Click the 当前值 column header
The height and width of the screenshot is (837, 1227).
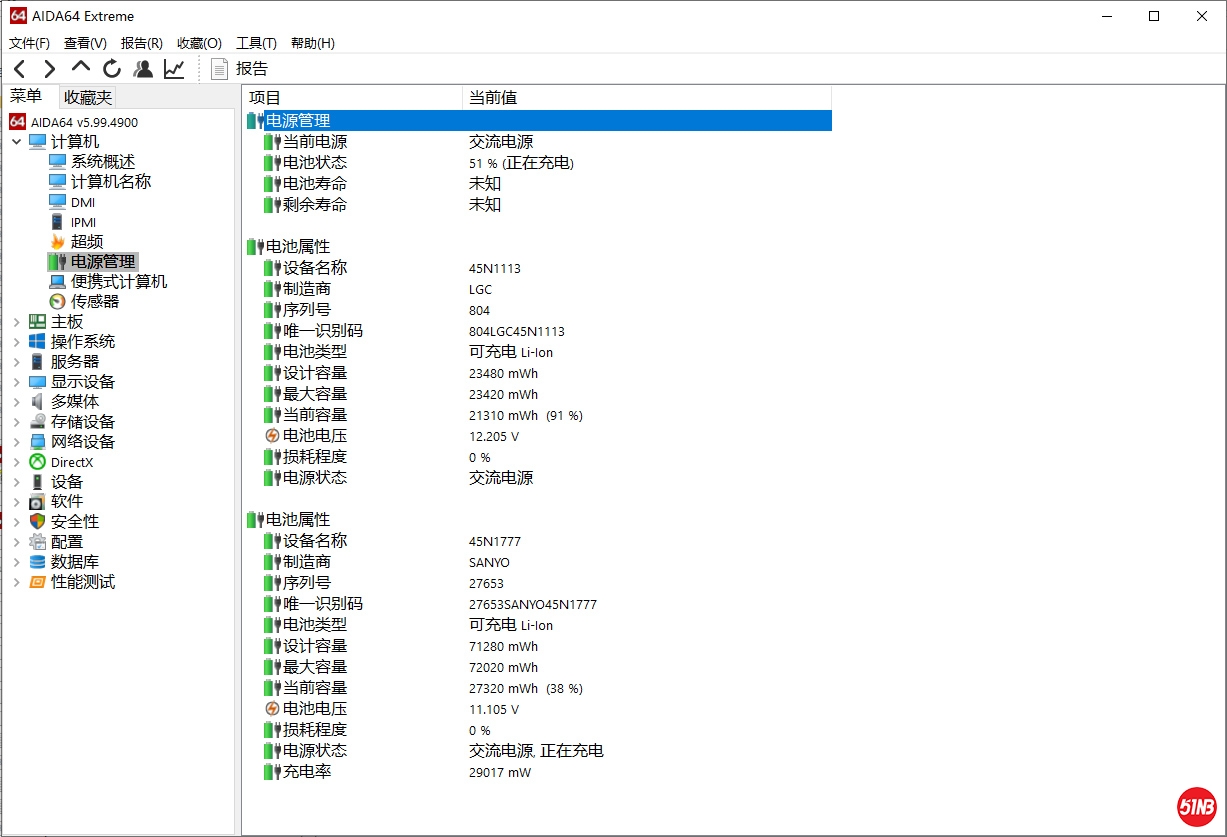click(493, 97)
